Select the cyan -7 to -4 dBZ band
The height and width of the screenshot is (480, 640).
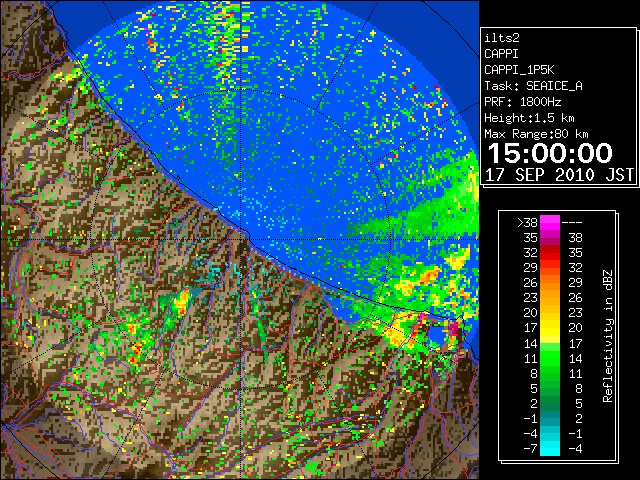pyautogui.click(x=550, y=448)
